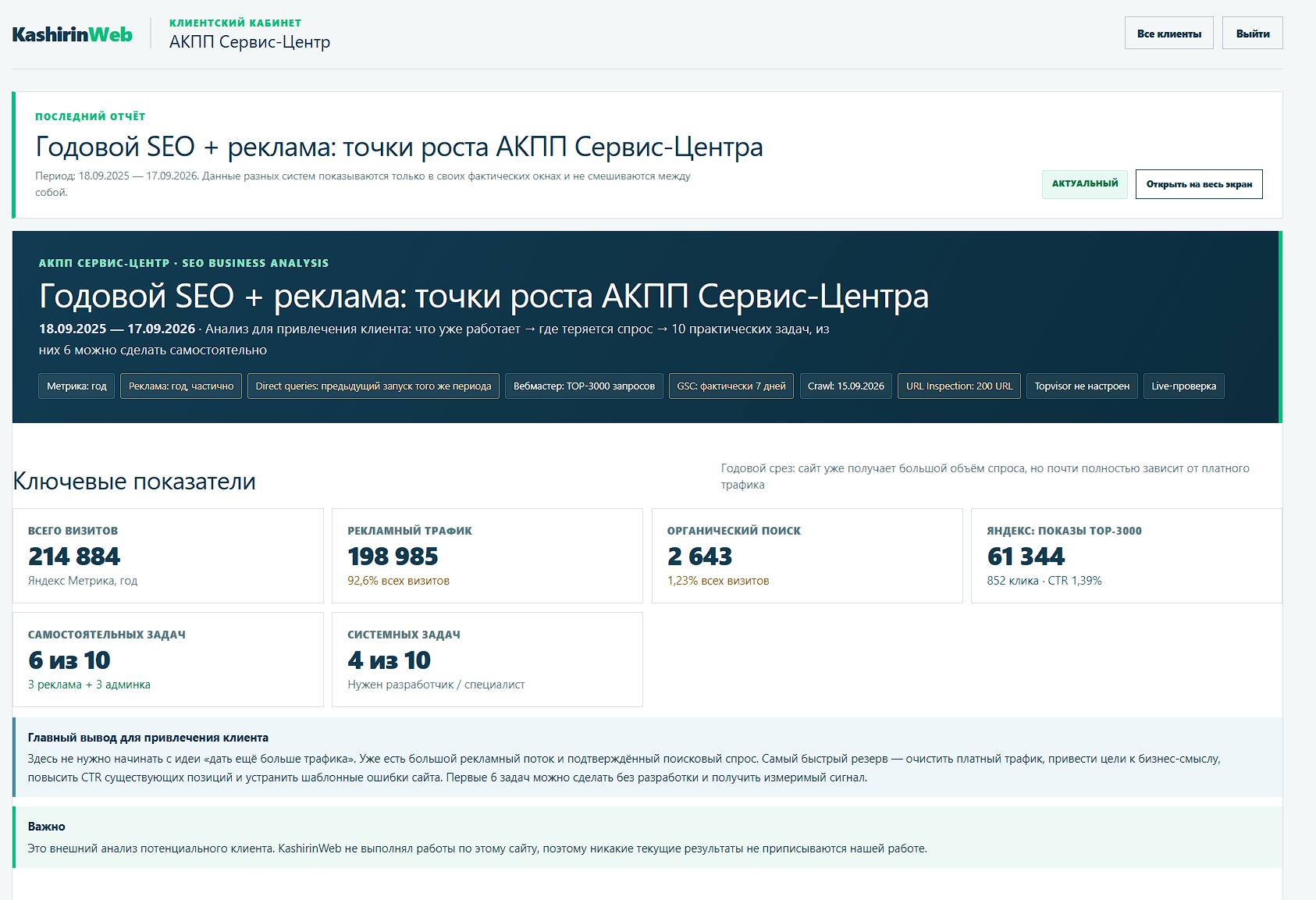Click the Системных задач 4 из 10 value
The width and height of the screenshot is (1316, 900).
(389, 660)
